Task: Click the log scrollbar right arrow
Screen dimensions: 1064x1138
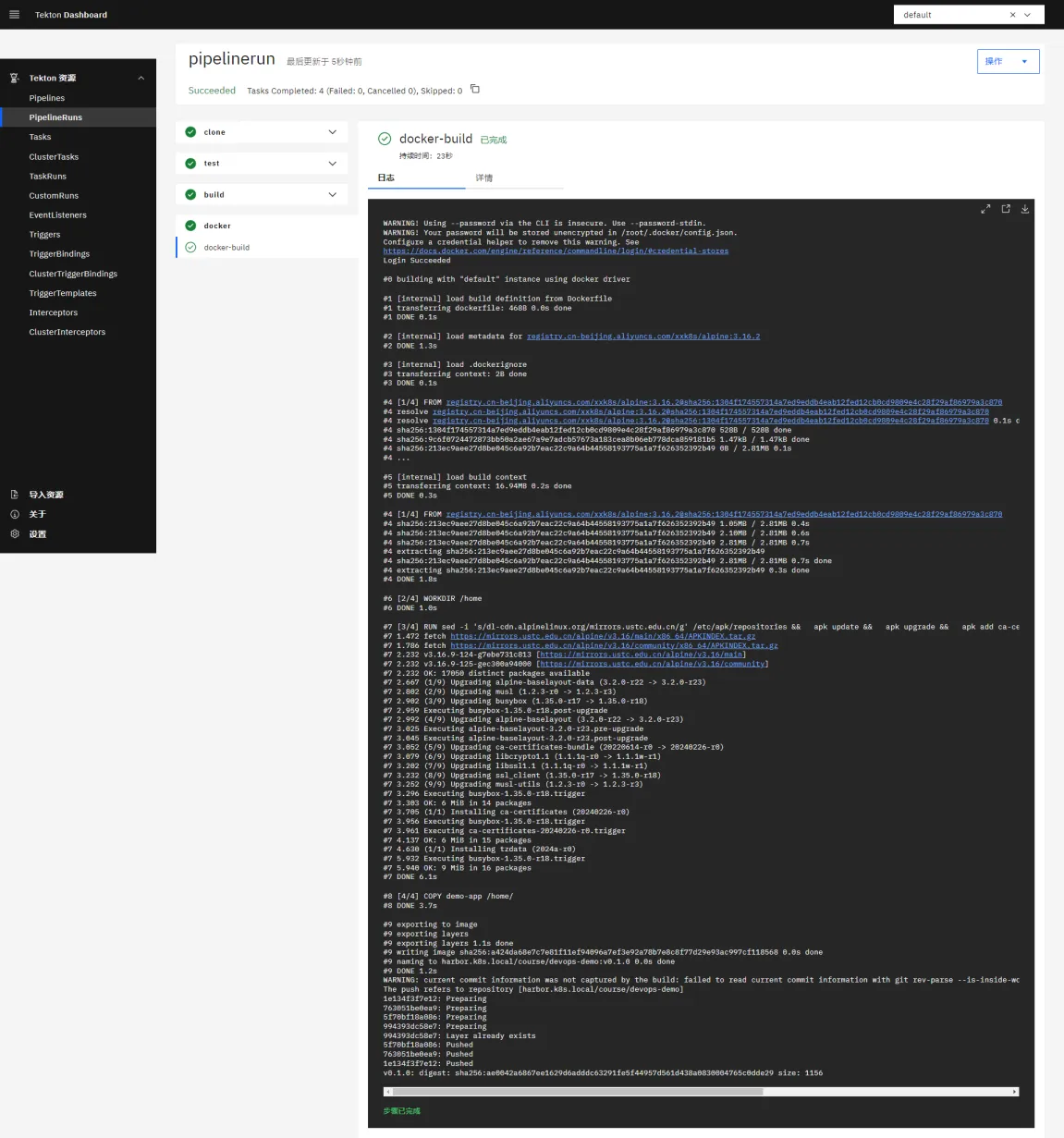Action: (1015, 1092)
